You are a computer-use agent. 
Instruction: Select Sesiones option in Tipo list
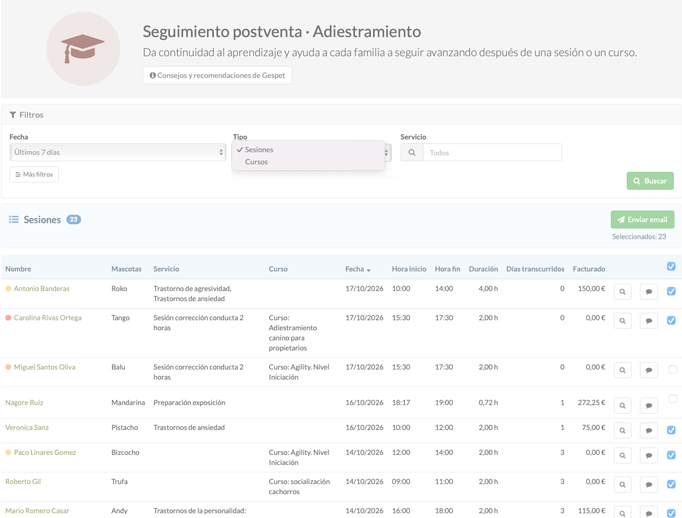(308, 150)
